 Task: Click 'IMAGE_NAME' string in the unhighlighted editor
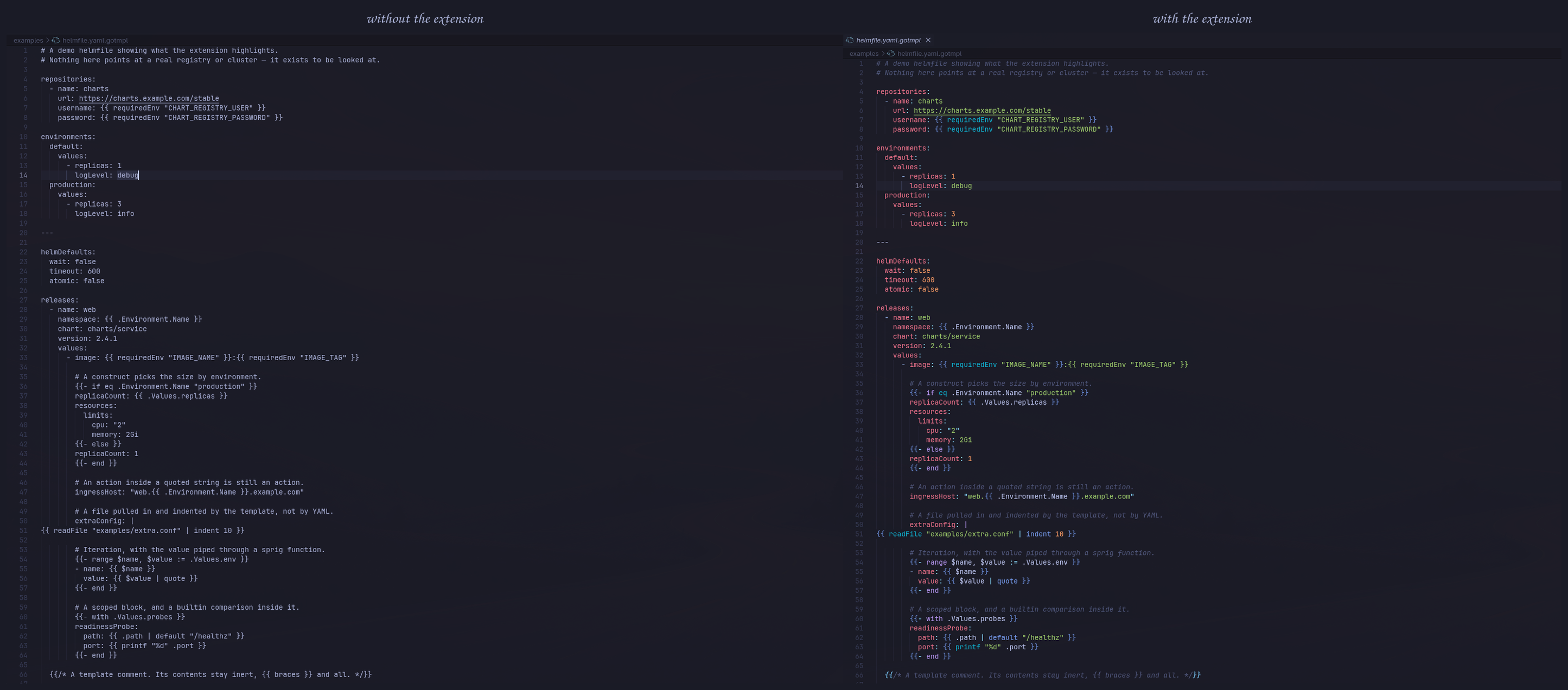click(194, 358)
